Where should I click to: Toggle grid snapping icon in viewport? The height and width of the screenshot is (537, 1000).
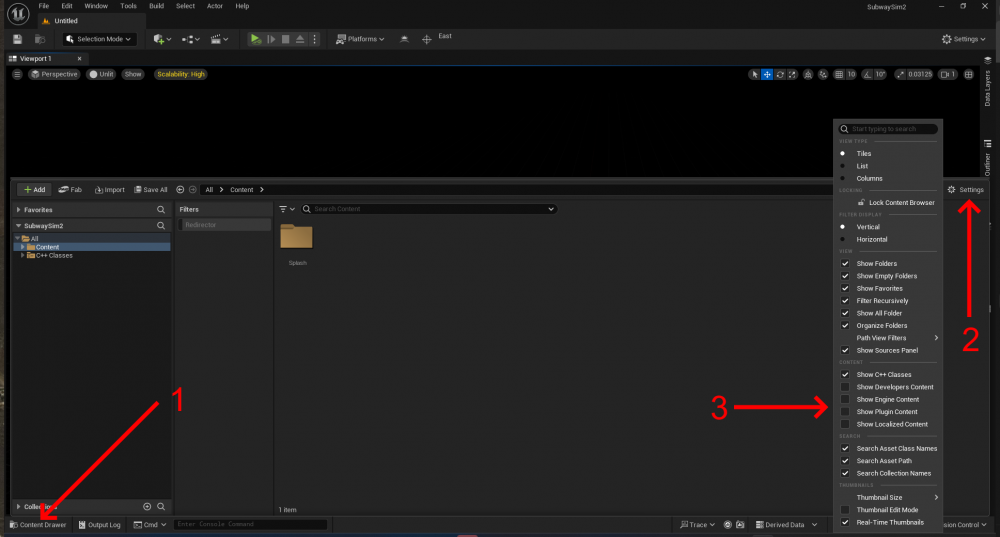click(x=838, y=74)
